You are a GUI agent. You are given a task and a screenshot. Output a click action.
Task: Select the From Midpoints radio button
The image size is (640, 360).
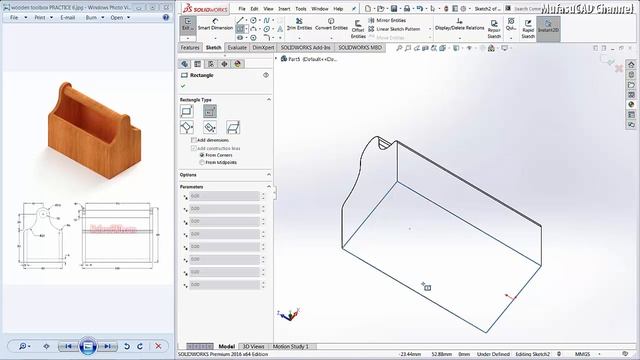coord(202,162)
